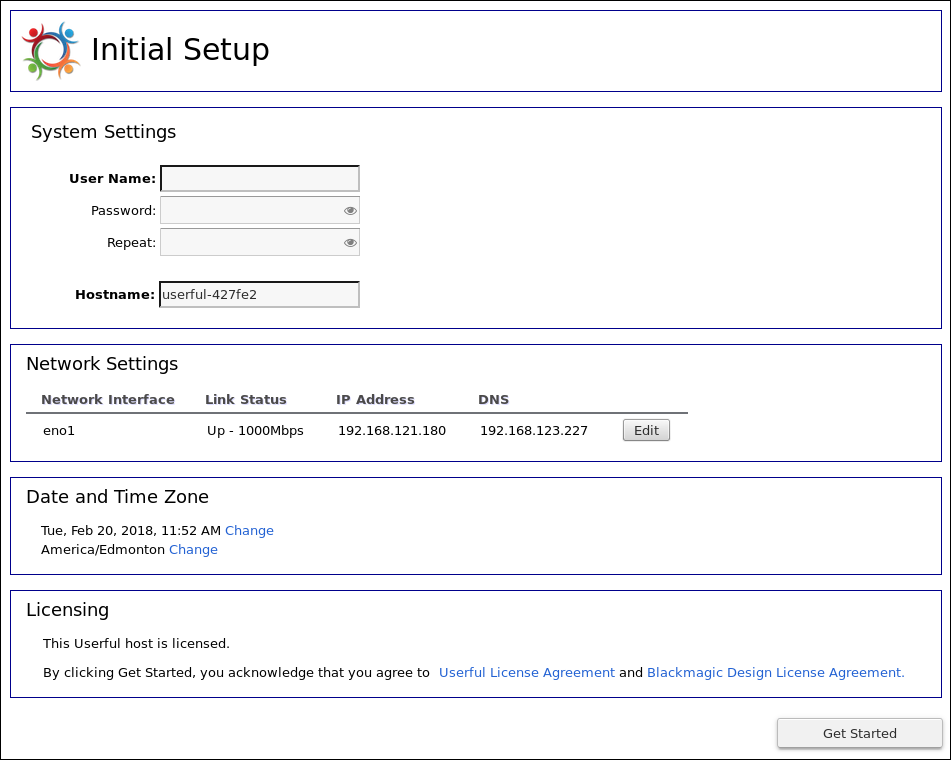
Task: Click the System Settings heading
Action: pos(104,132)
